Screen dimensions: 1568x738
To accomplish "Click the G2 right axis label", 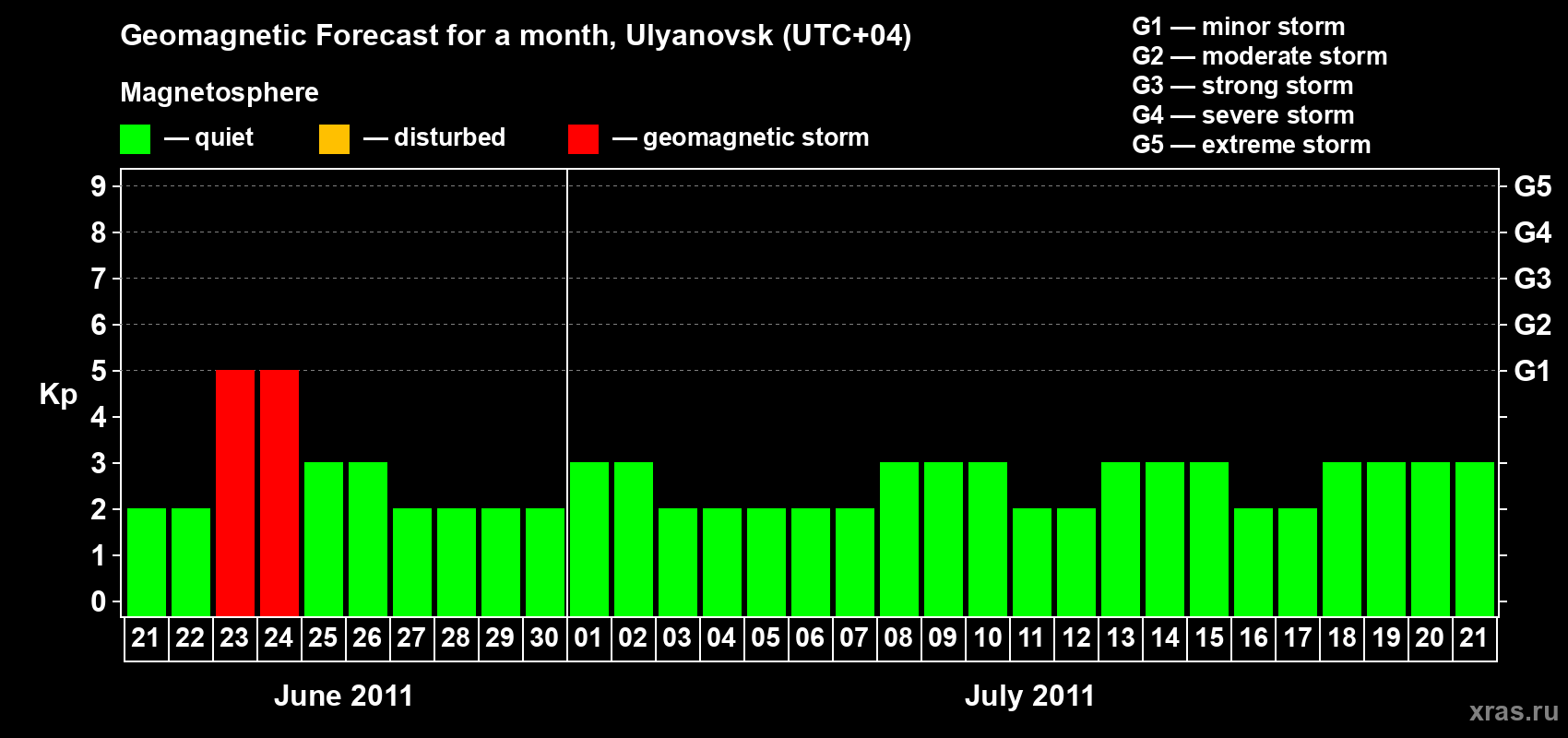I will point(1533,325).
